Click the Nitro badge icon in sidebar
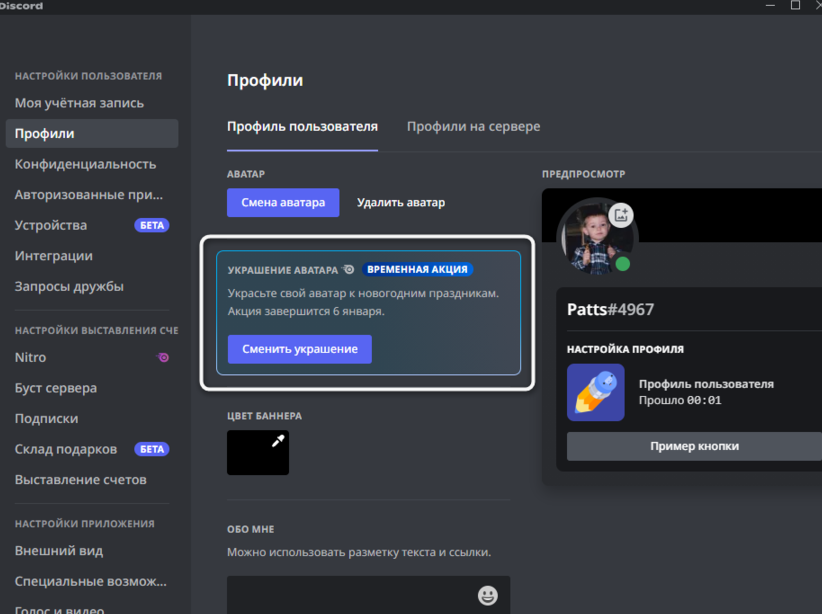Image resolution: width=822 pixels, height=614 pixels. click(x=163, y=357)
